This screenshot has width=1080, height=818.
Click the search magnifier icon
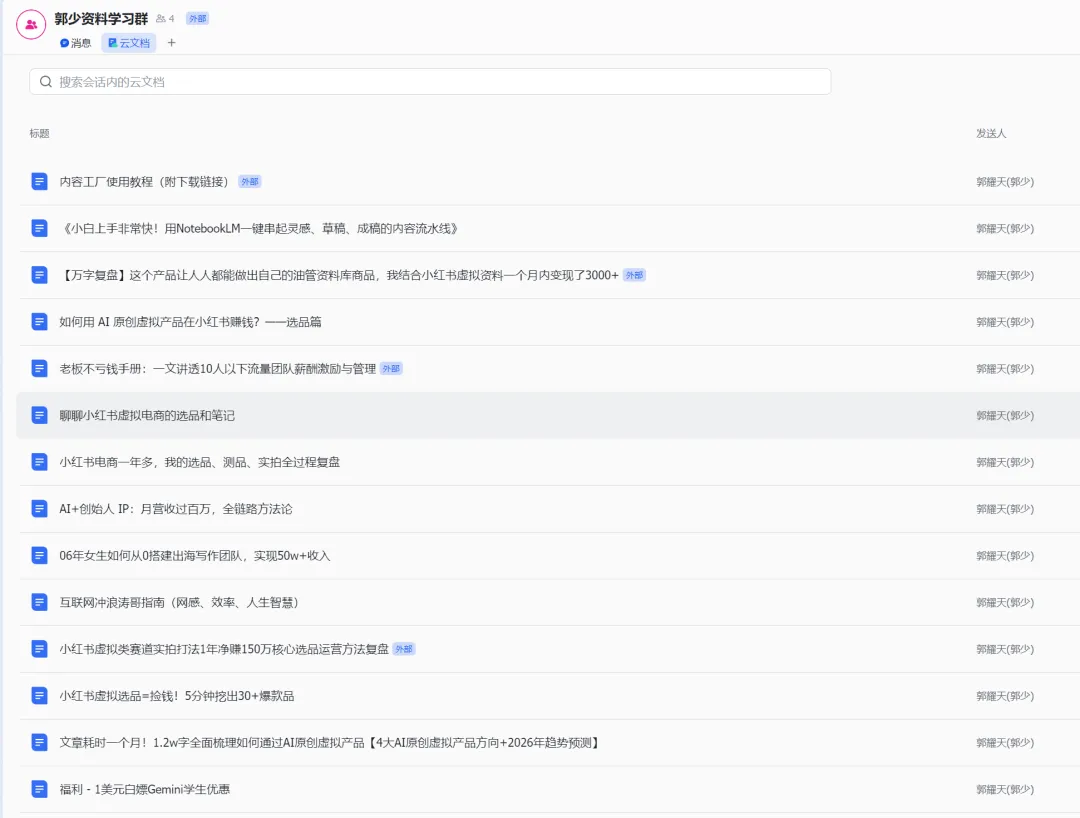(46, 82)
